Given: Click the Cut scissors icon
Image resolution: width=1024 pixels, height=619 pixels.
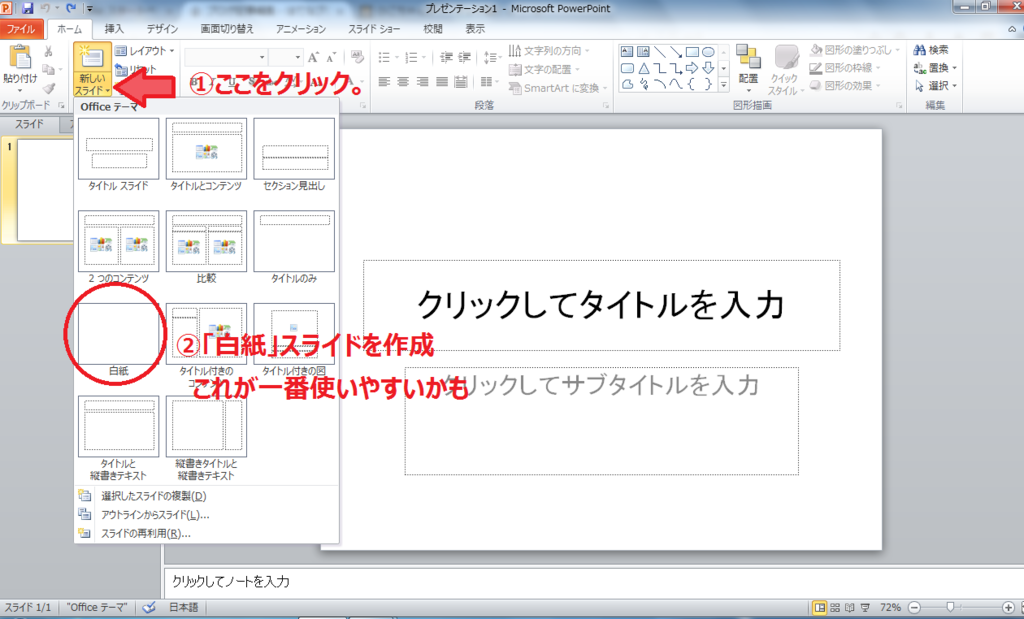Looking at the screenshot, I should [48, 52].
